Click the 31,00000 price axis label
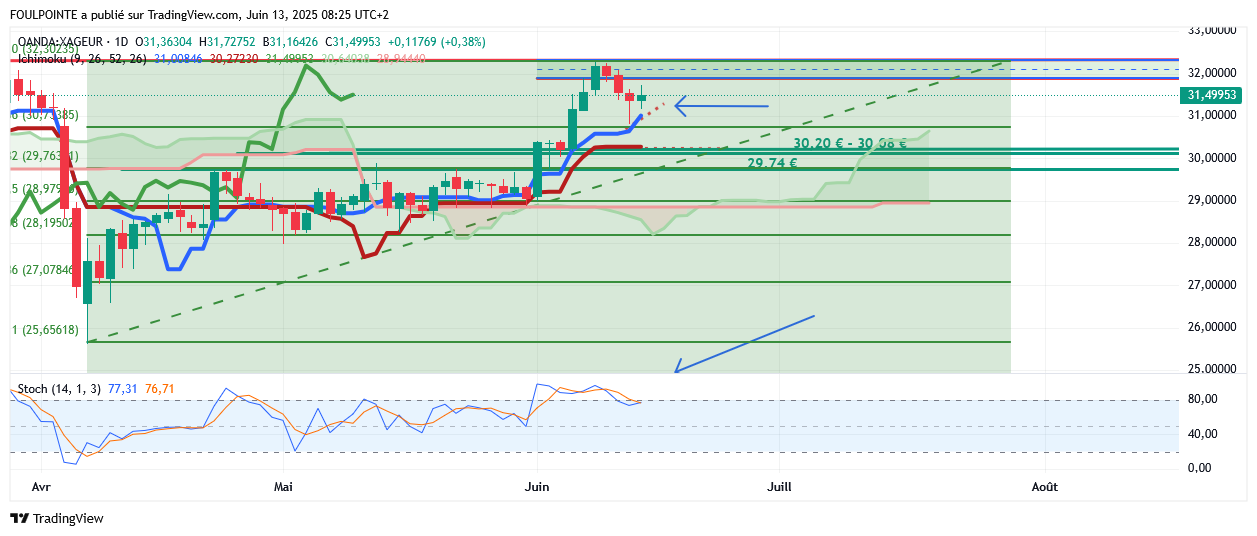 coord(1213,116)
